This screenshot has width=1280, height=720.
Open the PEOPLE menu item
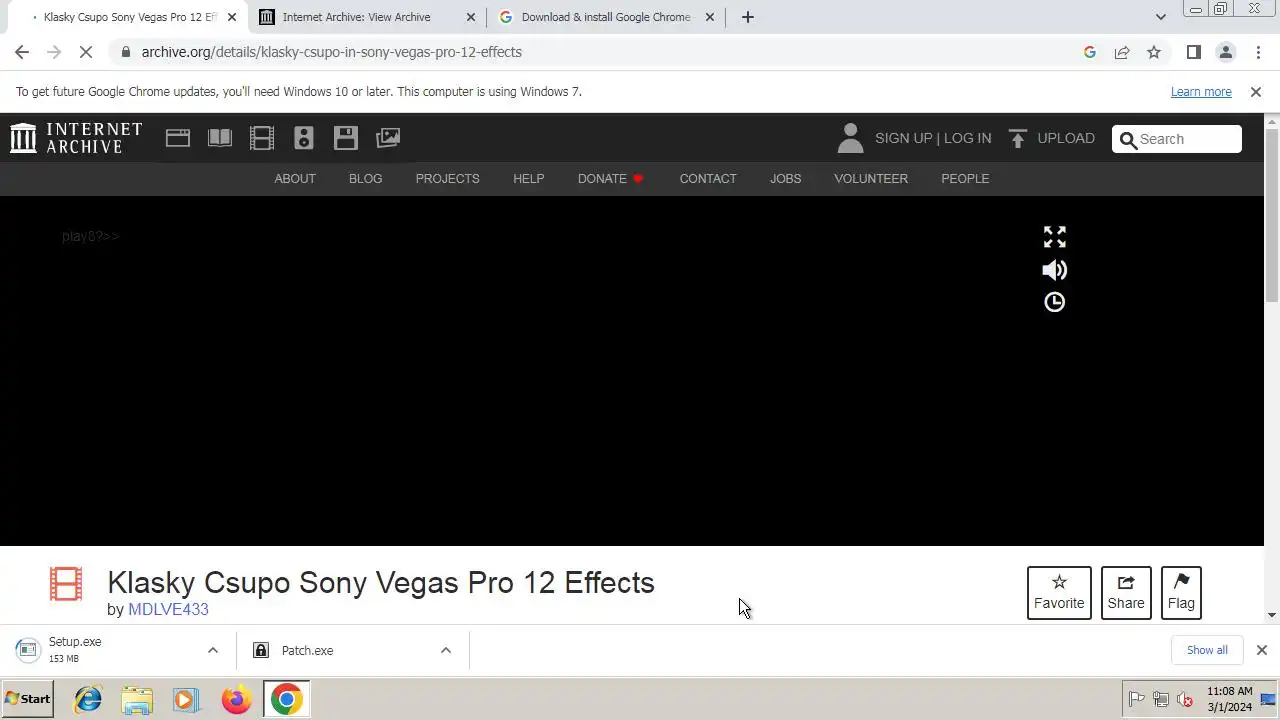click(x=965, y=179)
